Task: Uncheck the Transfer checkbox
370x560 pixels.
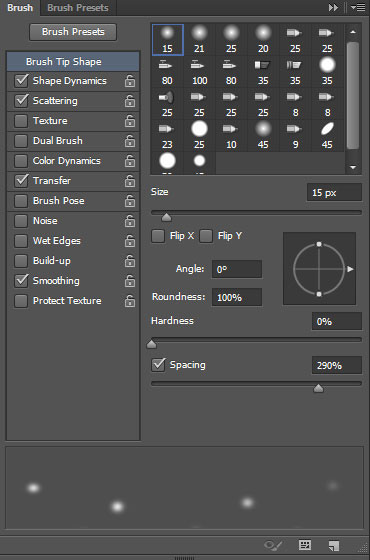Action: pos(21,181)
